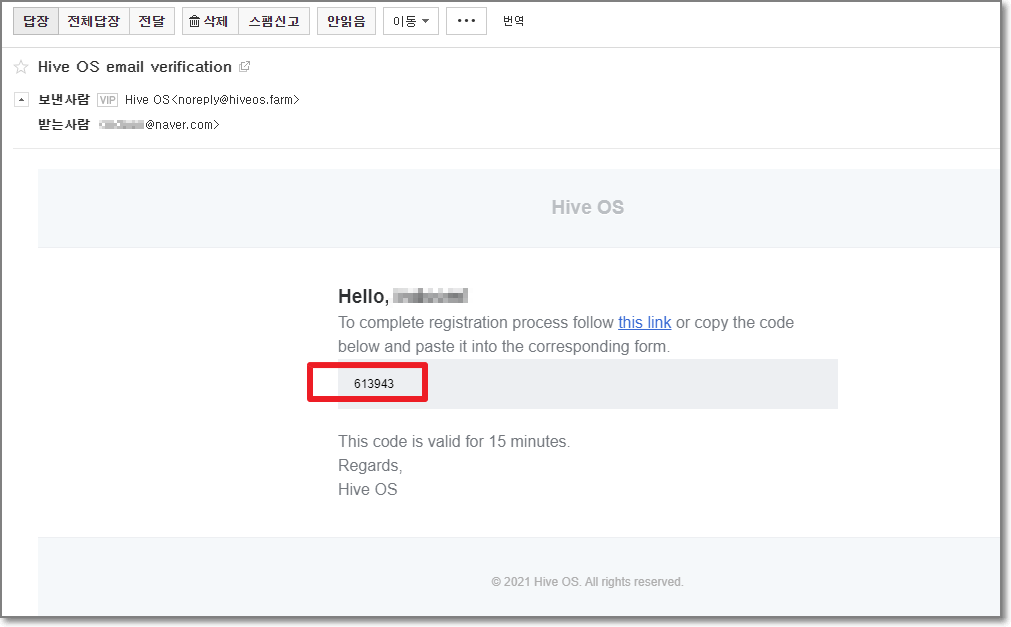Open the 이동 (Move) dropdown
1011x627 pixels.
411,21
